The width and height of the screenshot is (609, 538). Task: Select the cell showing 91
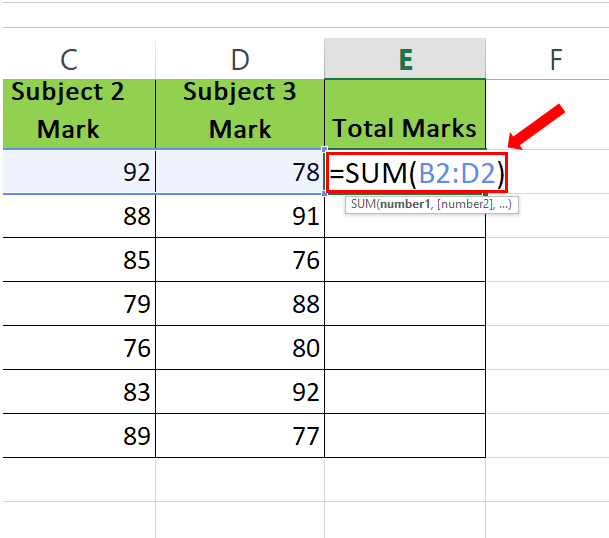click(240, 216)
